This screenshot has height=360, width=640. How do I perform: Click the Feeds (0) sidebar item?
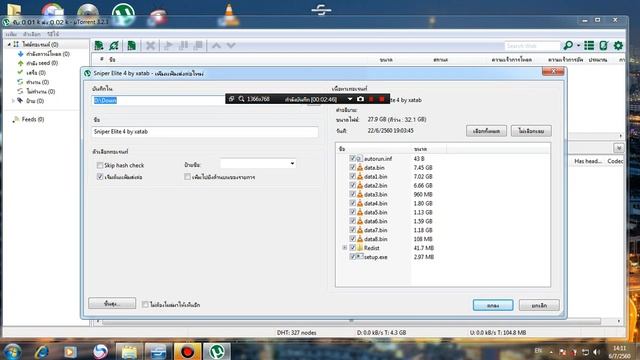(29, 119)
